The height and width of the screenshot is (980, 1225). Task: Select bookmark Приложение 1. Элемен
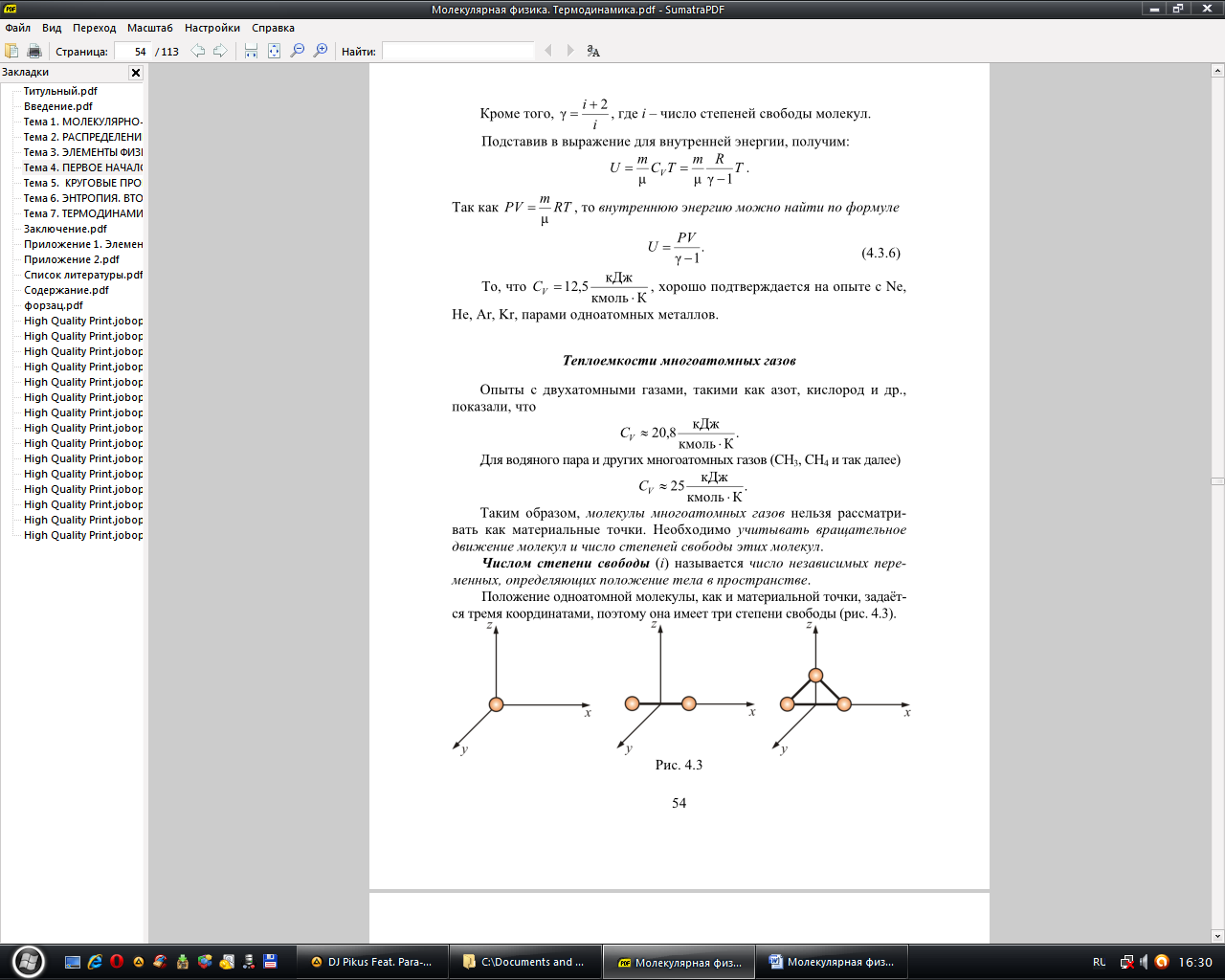pos(83,244)
